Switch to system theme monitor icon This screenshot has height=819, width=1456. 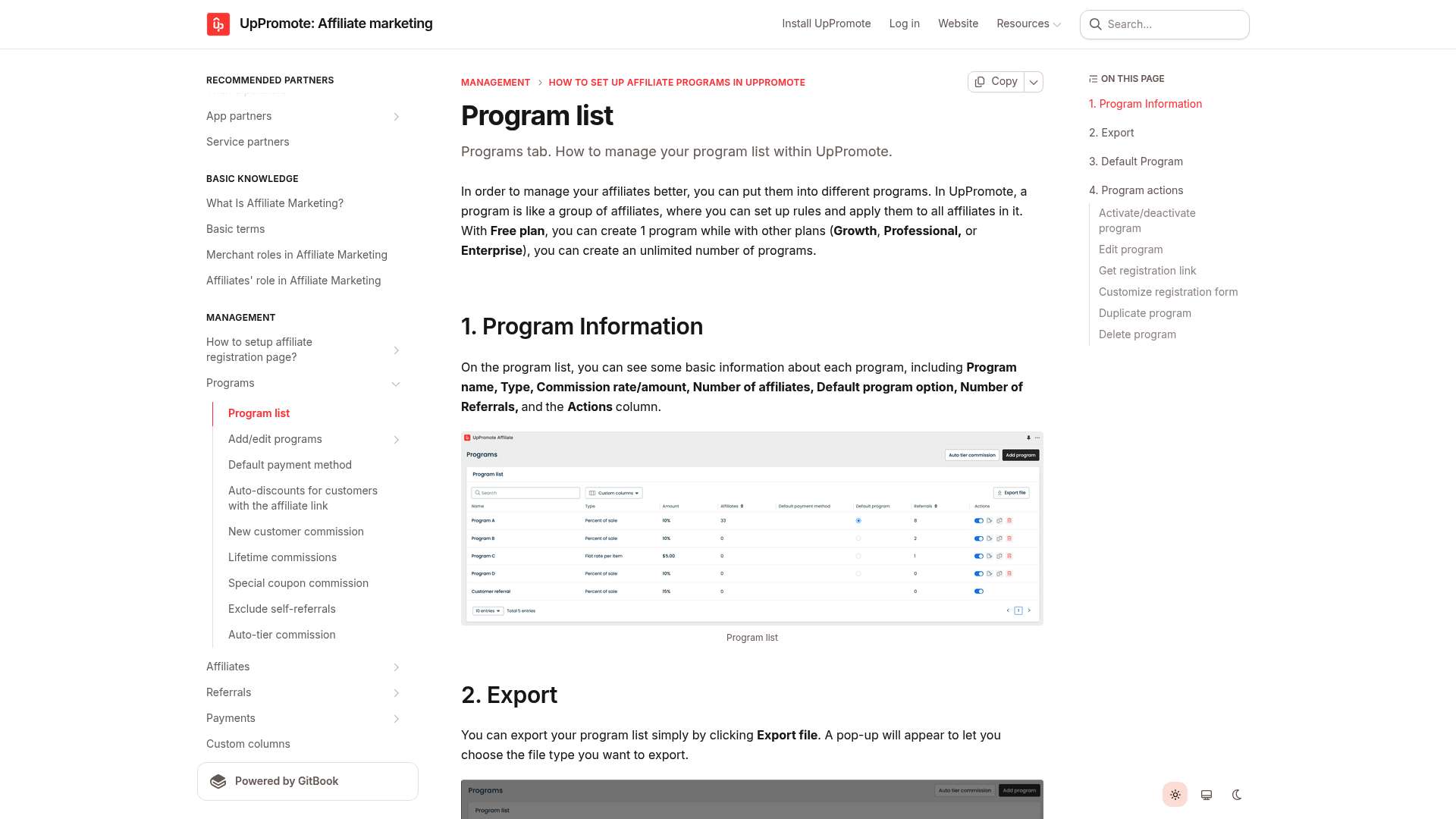(1206, 795)
